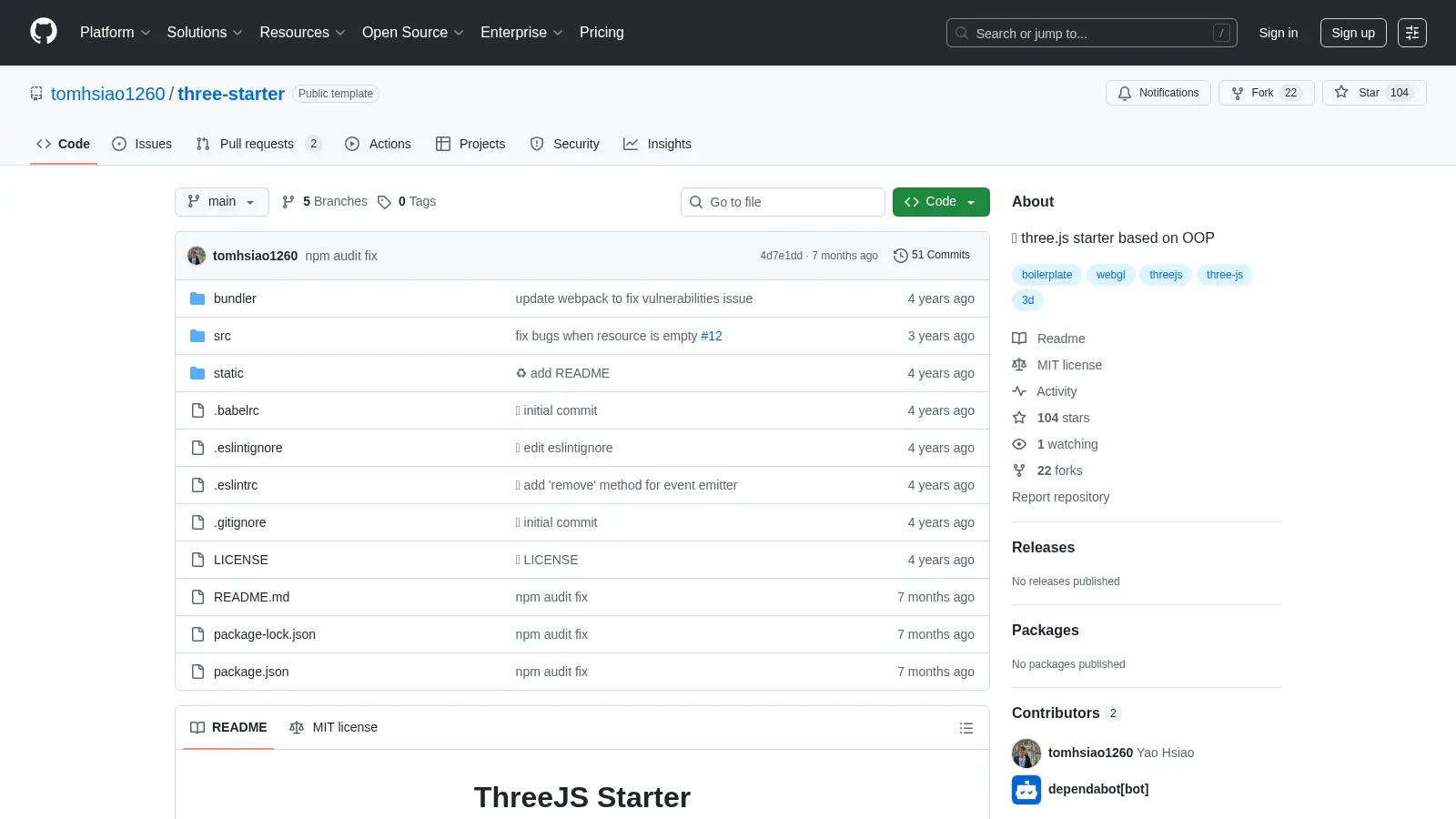
Task: Click the Notifications bell icon
Action: 1125,93
